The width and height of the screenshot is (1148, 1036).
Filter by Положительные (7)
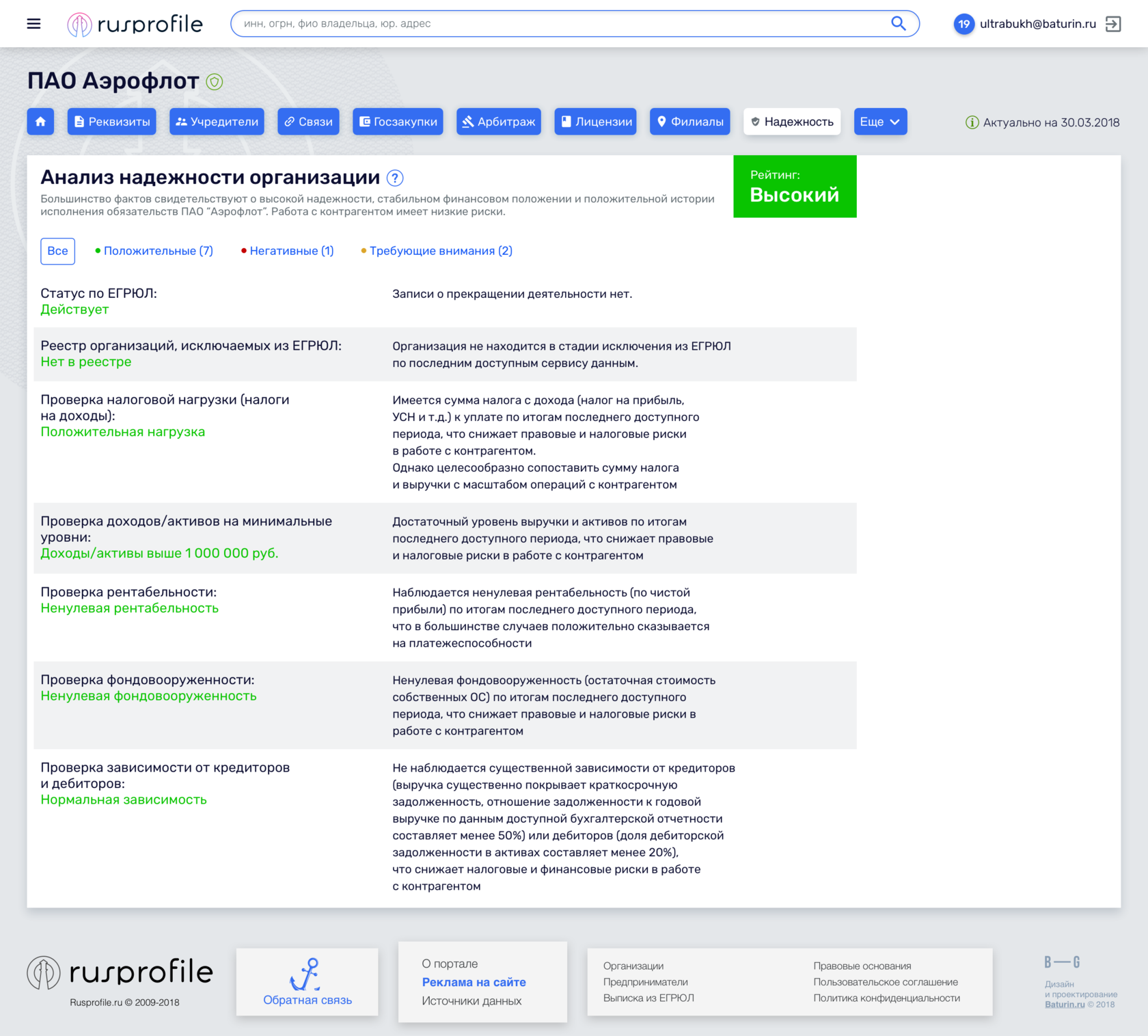click(154, 251)
